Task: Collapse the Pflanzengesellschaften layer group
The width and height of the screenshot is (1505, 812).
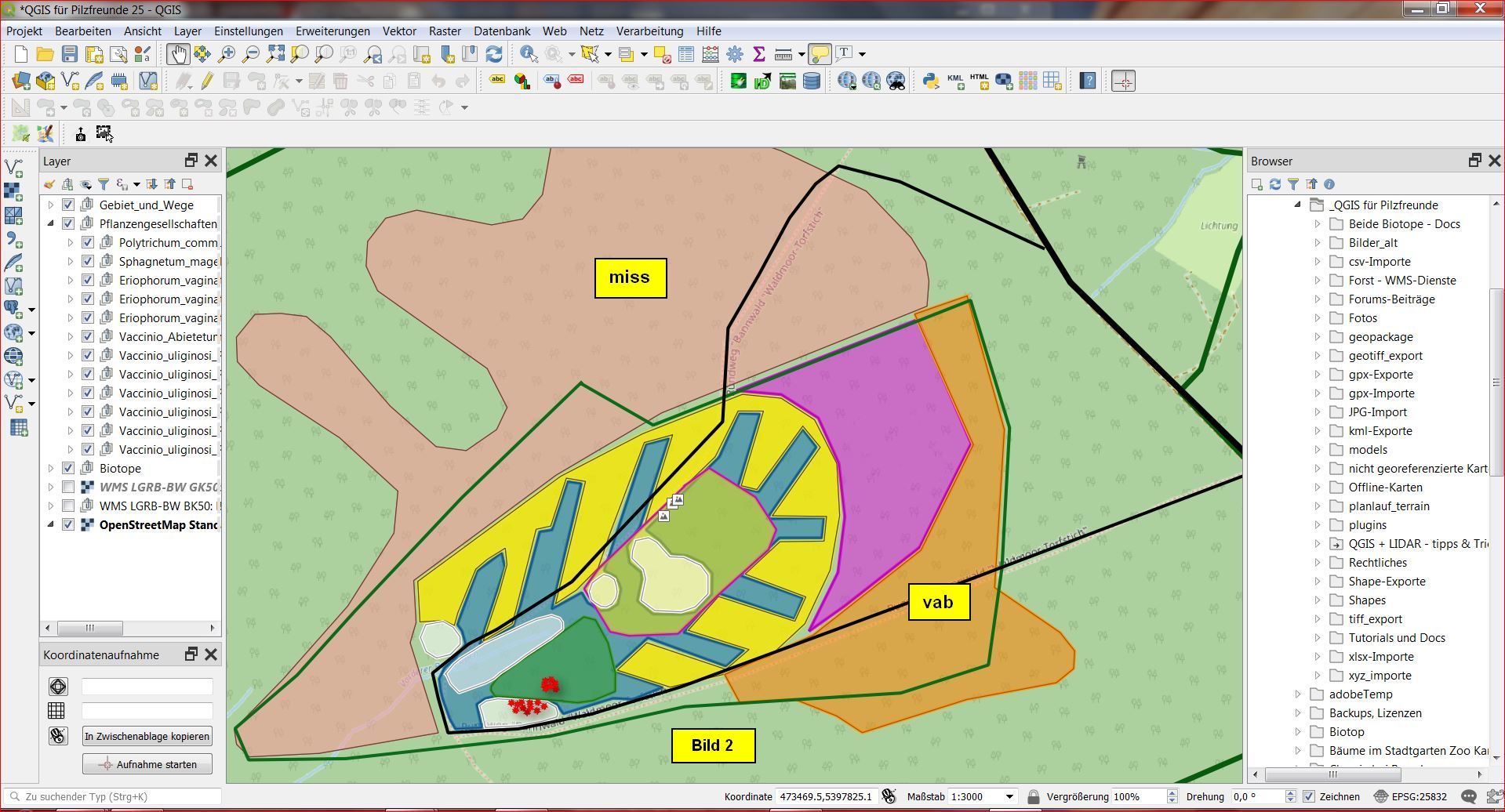Action: click(51, 224)
